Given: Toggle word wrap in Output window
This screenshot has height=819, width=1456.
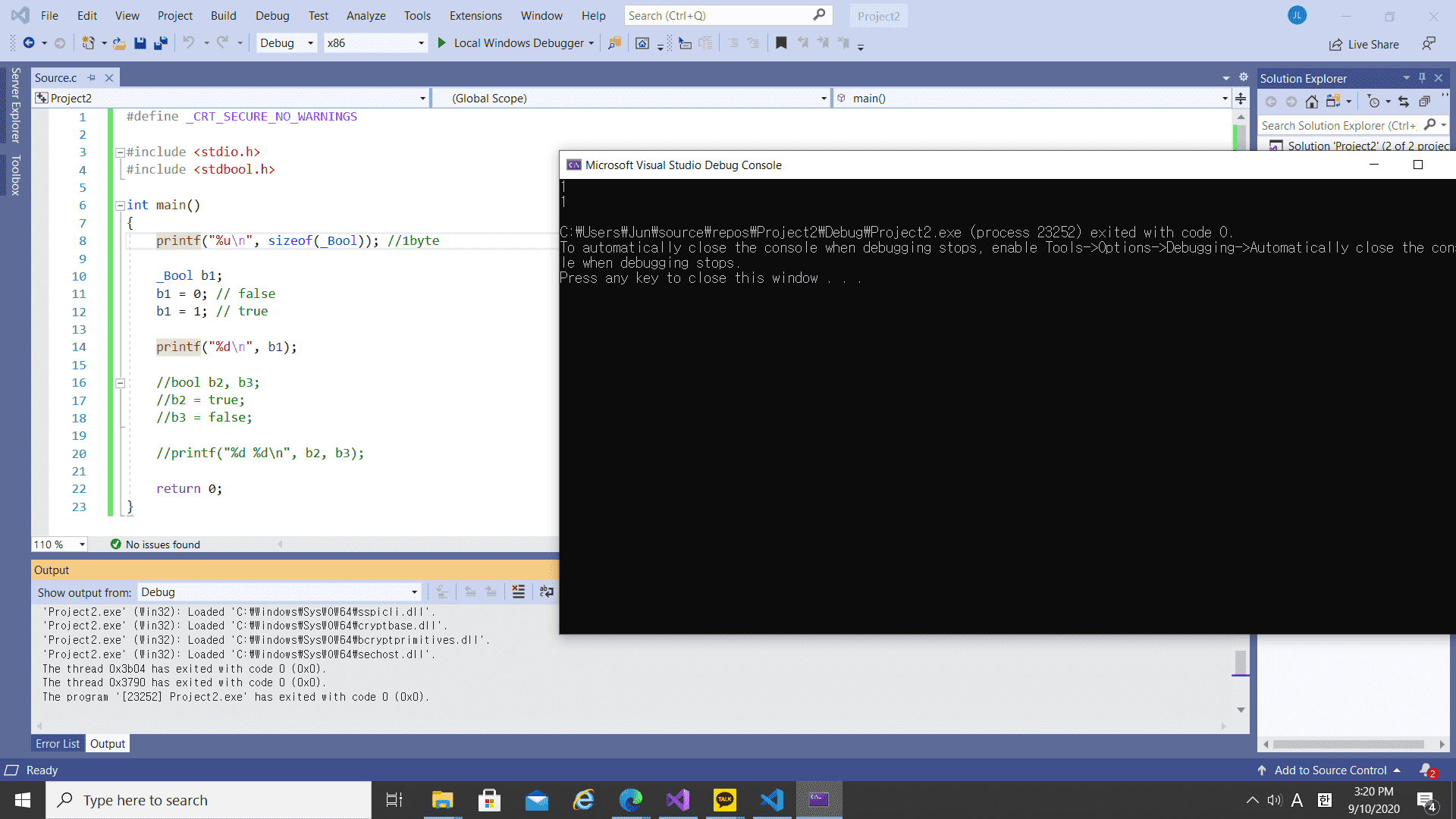Looking at the screenshot, I should point(546,592).
